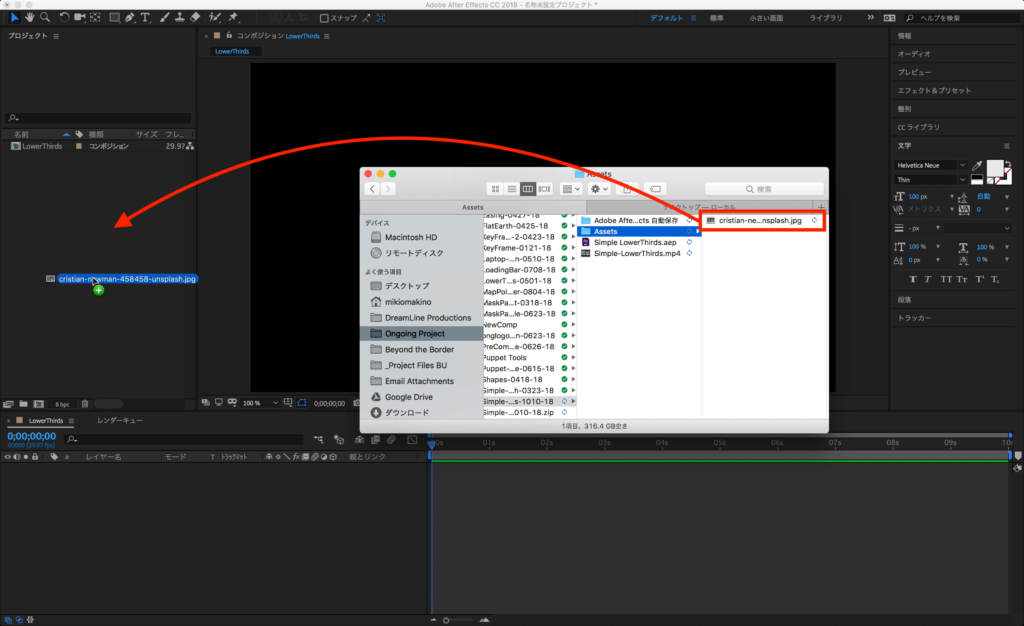Go back in the Finder window
Screen dimensions: 1024x626
[372, 189]
